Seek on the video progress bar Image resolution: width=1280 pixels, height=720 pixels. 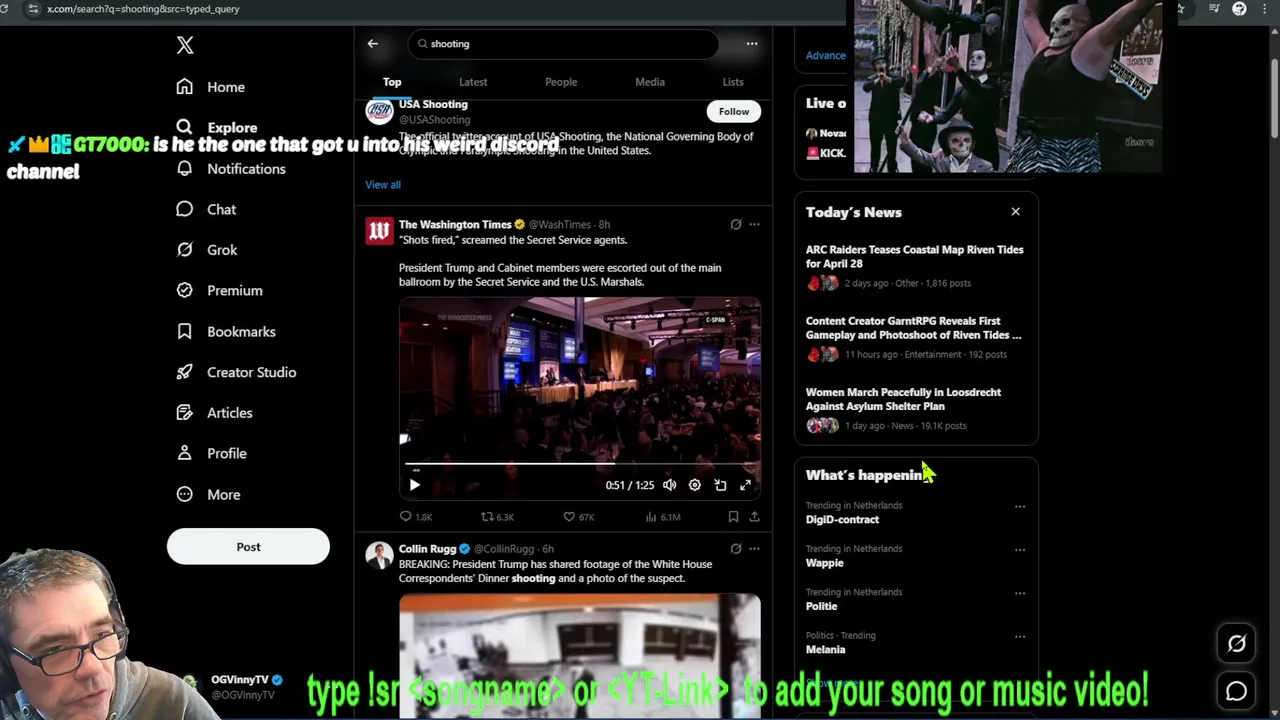580,464
